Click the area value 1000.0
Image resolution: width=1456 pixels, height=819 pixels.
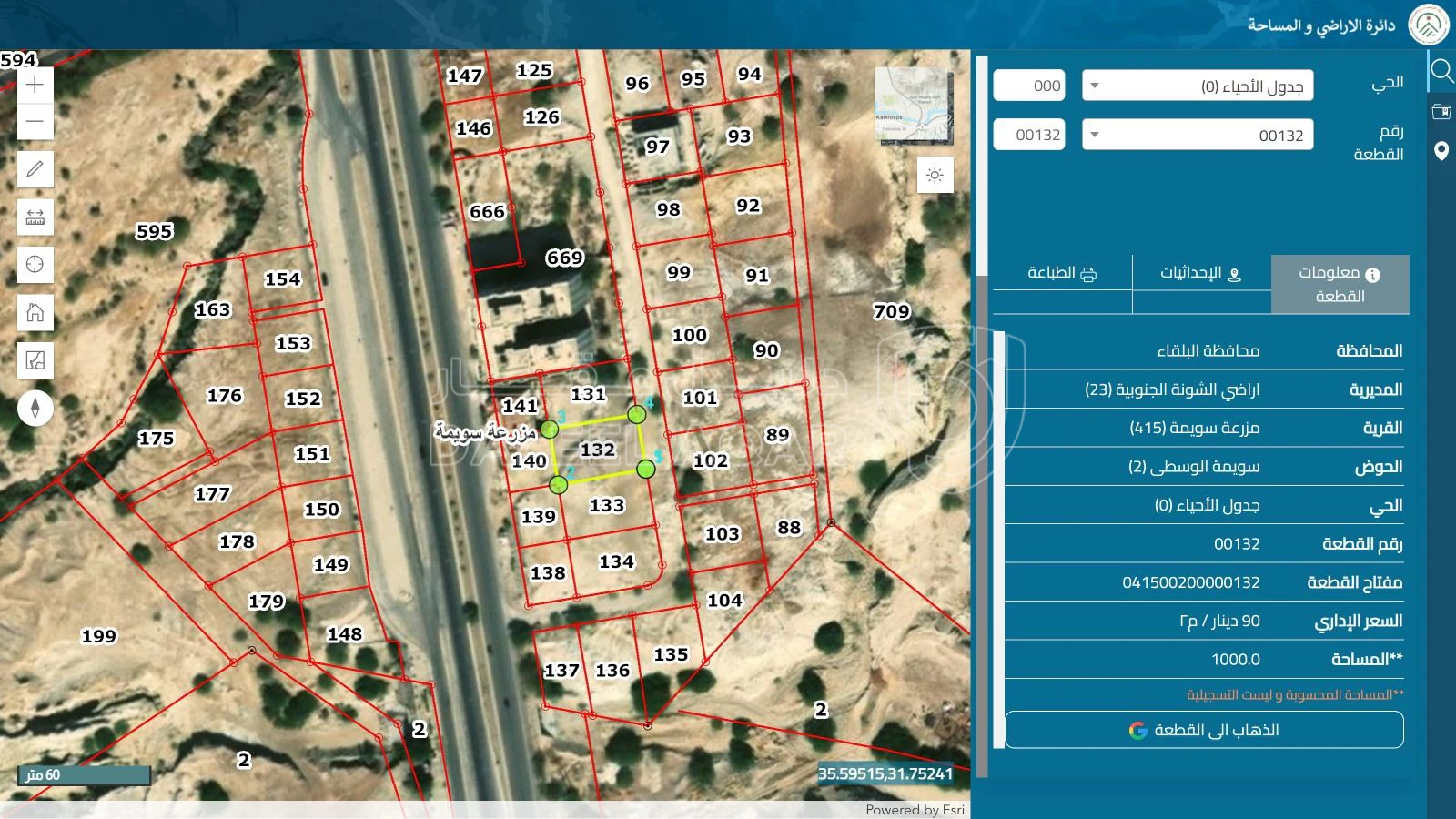tap(1236, 660)
